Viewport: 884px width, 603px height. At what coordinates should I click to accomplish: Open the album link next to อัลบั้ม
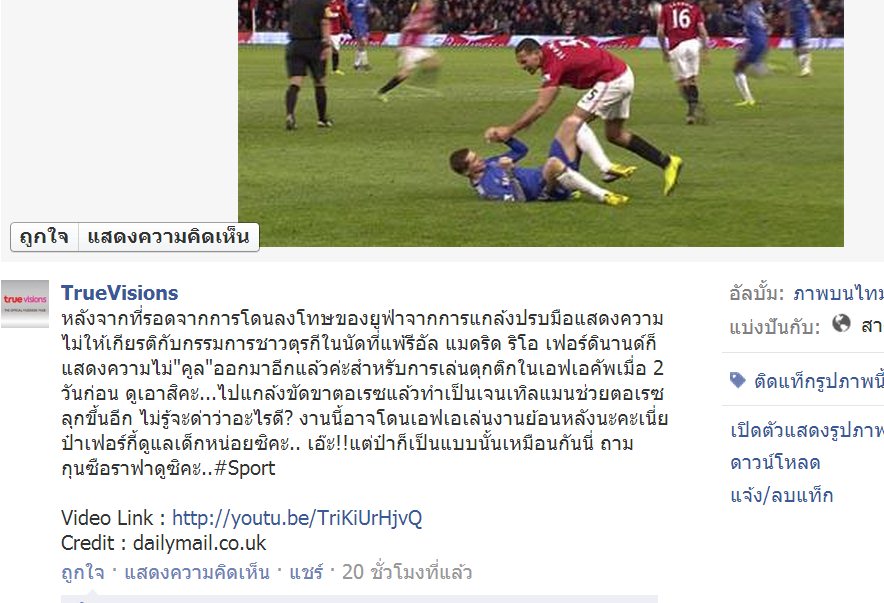pos(838,294)
